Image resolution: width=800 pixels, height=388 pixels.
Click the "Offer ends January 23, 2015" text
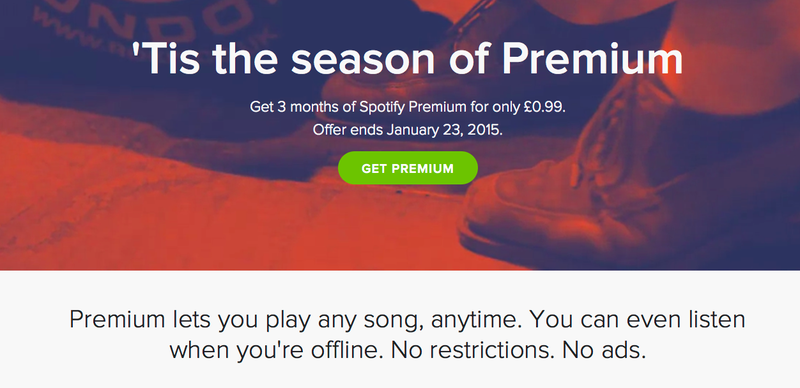tap(407, 130)
